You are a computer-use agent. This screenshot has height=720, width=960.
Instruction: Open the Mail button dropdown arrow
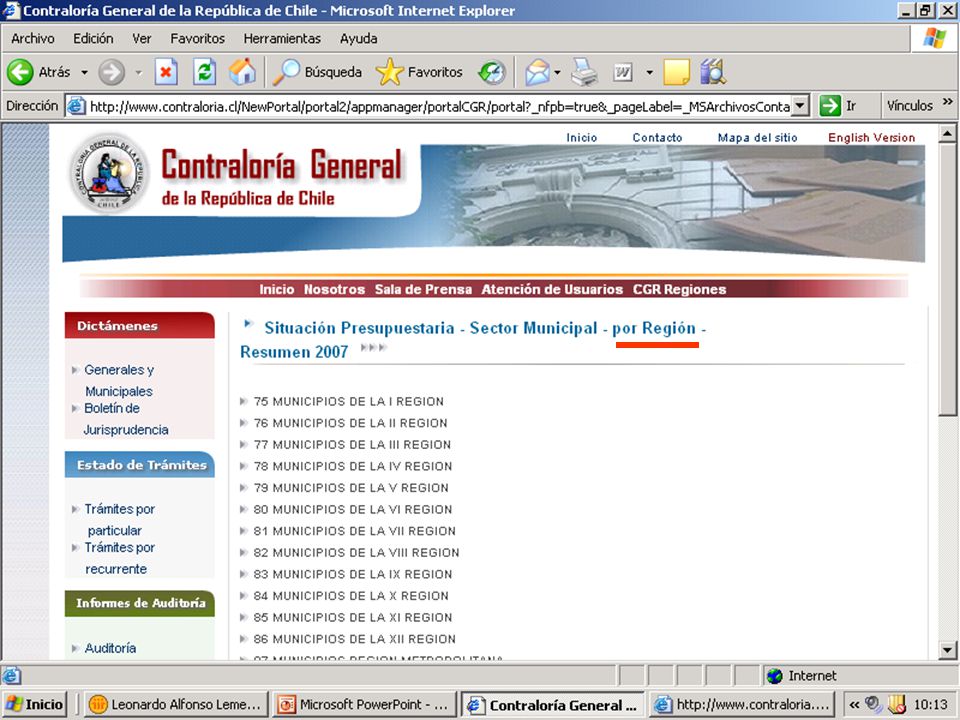click(x=557, y=72)
